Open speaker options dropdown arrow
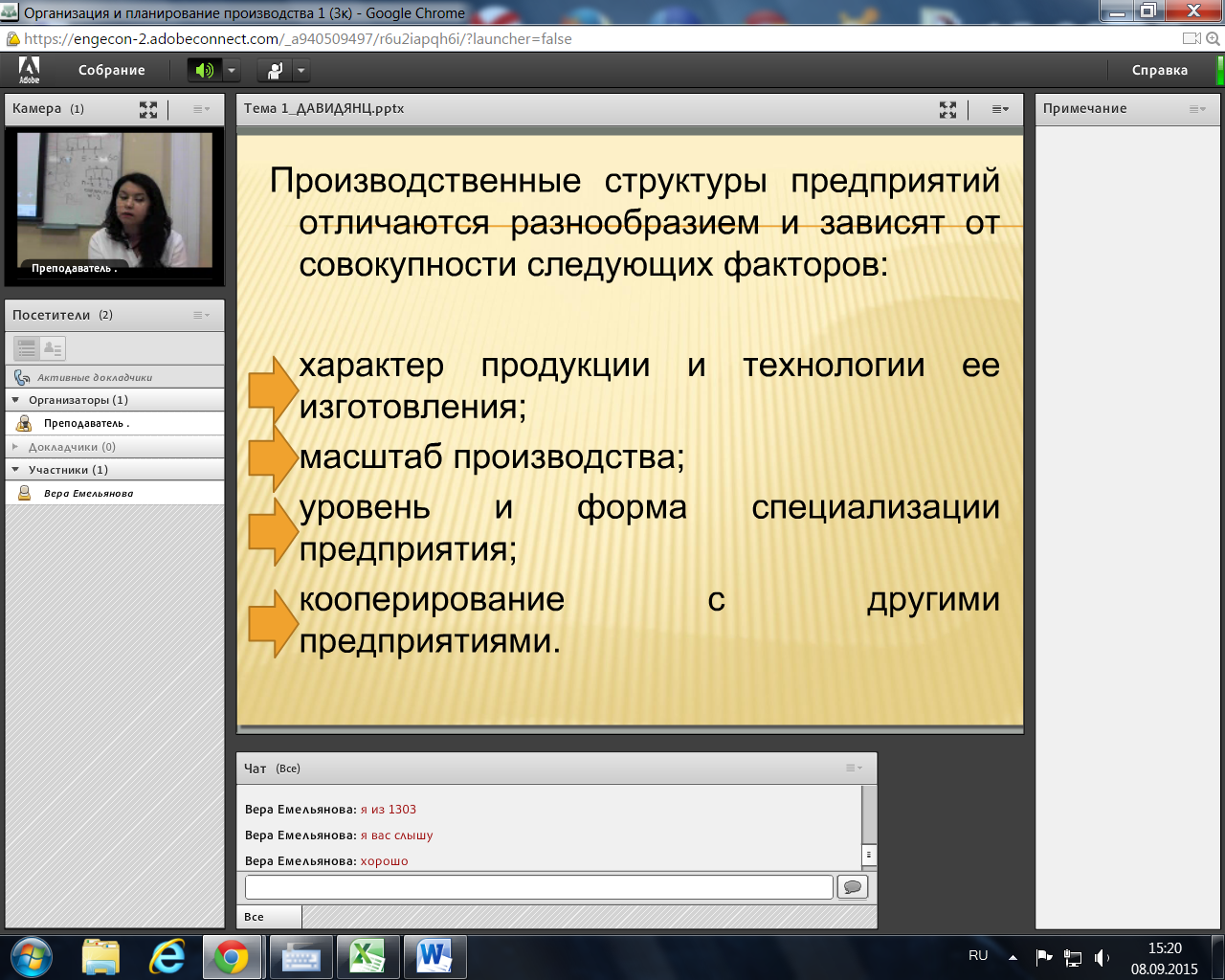The image size is (1225, 980). coord(231,70)
